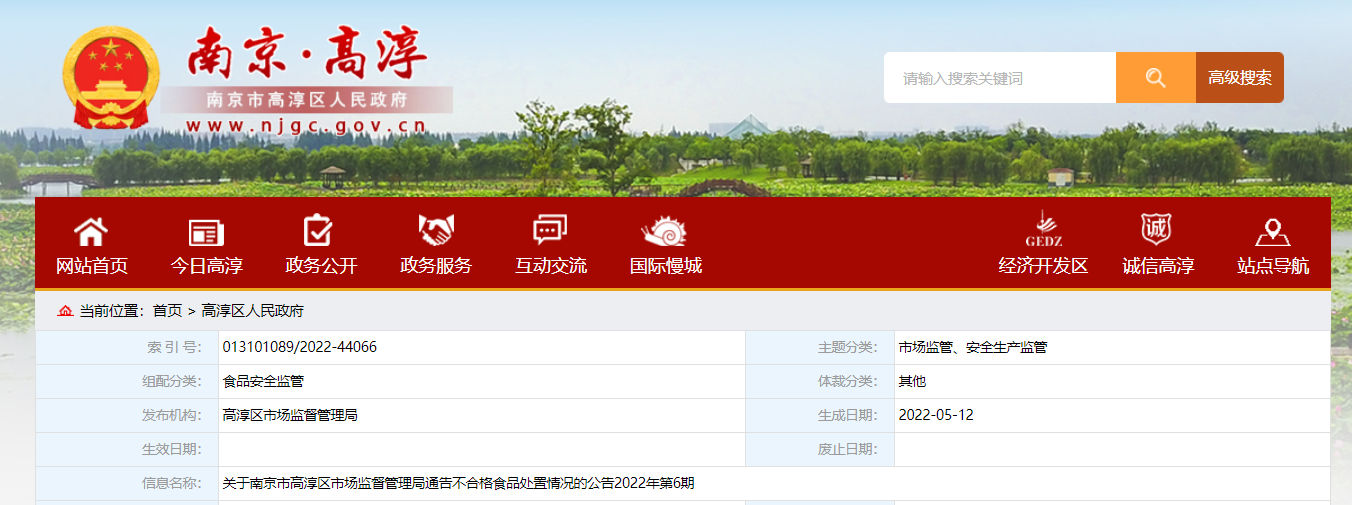Focus the search keyword input field
Image resolution: width=1352 pixels, height=505 pixels.
pos(999,78)
